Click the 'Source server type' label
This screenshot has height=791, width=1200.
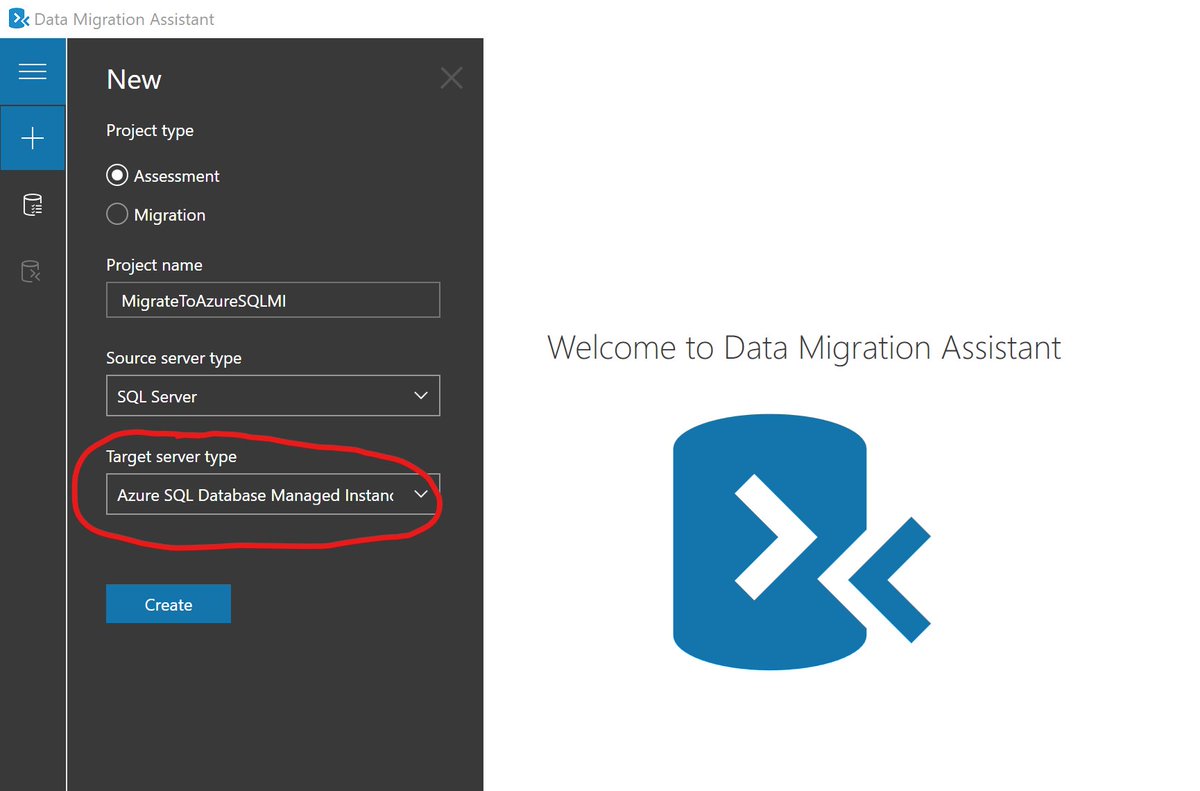(174, 358)
